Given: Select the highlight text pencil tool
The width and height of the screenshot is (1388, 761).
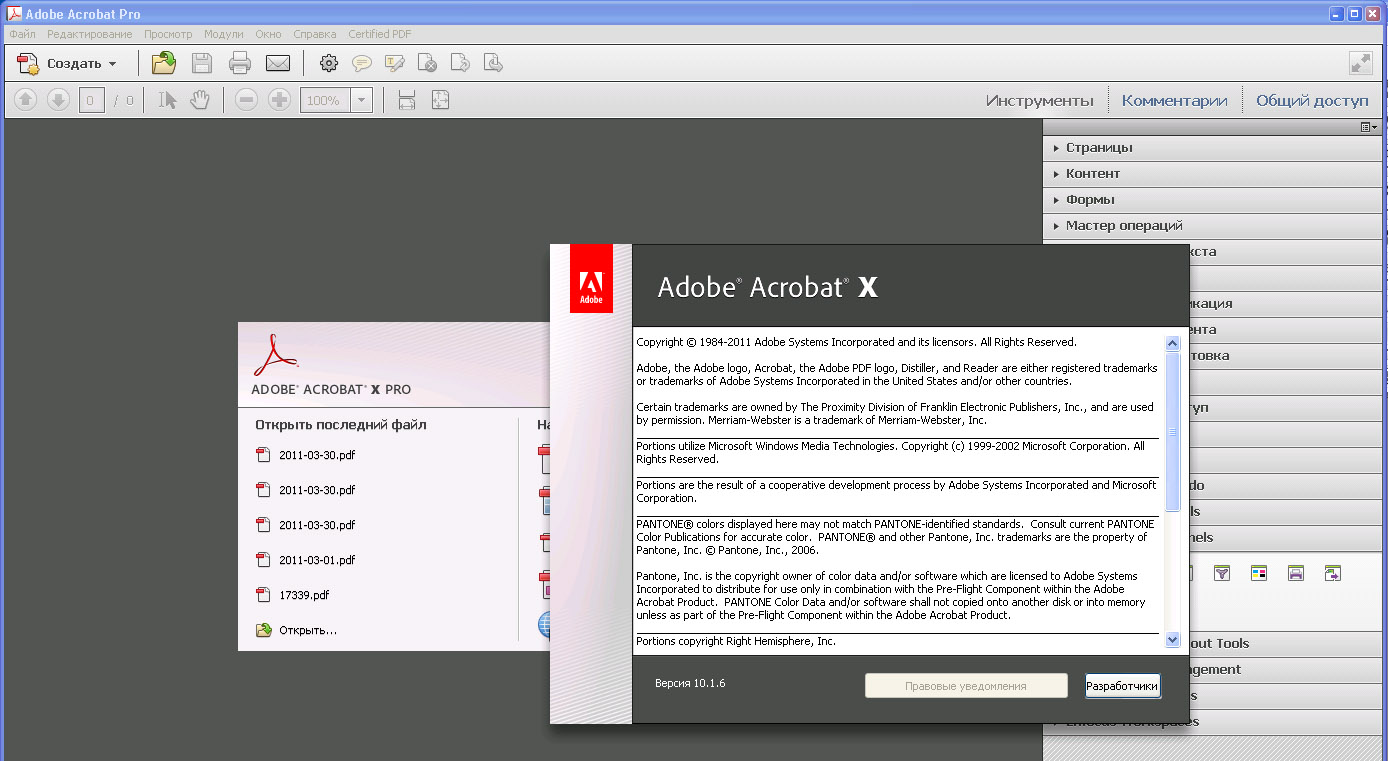Looking at the screenshot, I should tap(395, 63).
